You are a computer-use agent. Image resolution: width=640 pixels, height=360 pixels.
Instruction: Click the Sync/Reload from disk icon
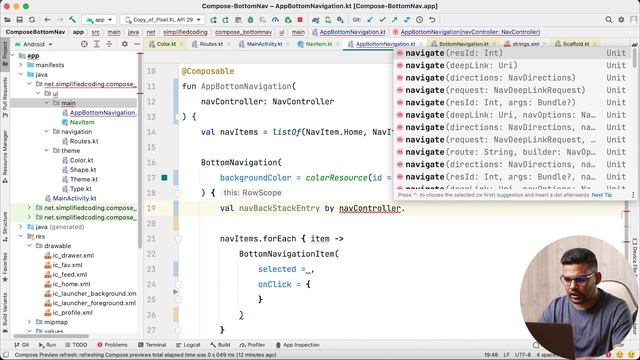32,20
